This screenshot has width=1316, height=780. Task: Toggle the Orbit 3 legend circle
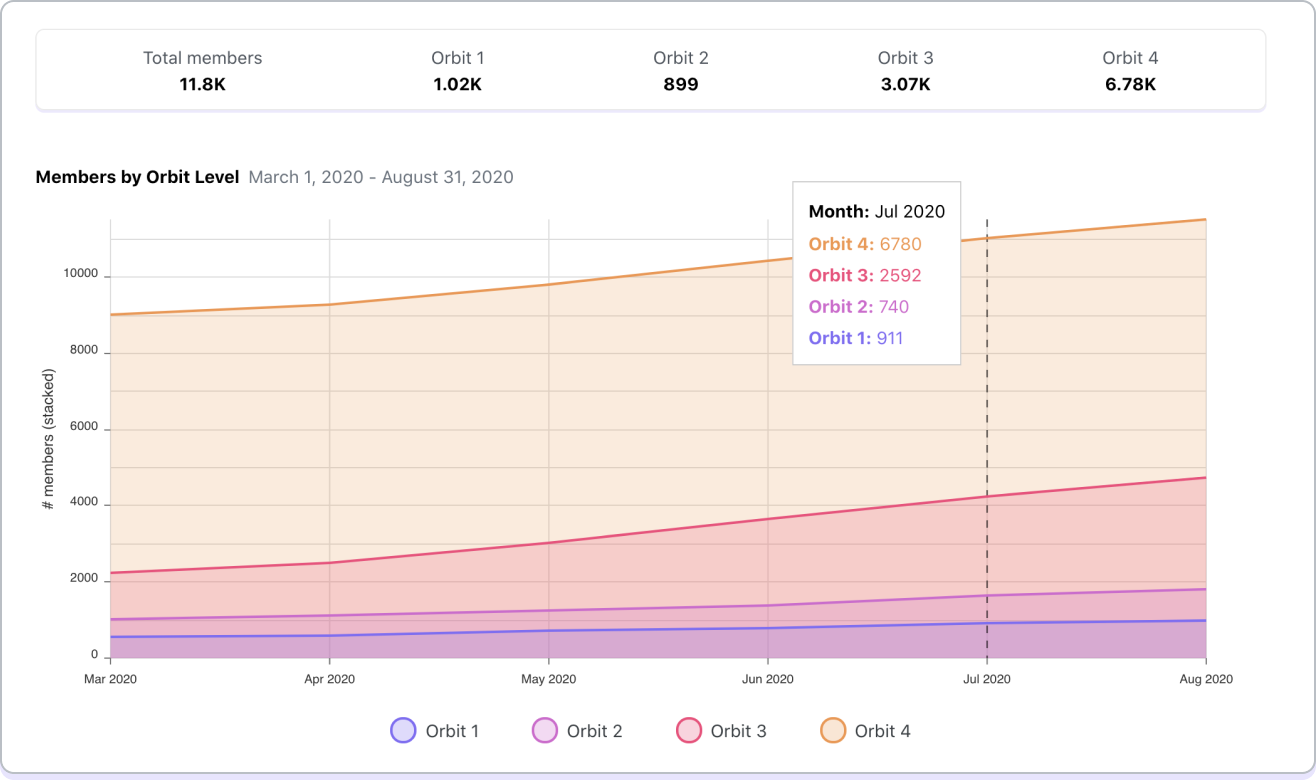point(688,731)
